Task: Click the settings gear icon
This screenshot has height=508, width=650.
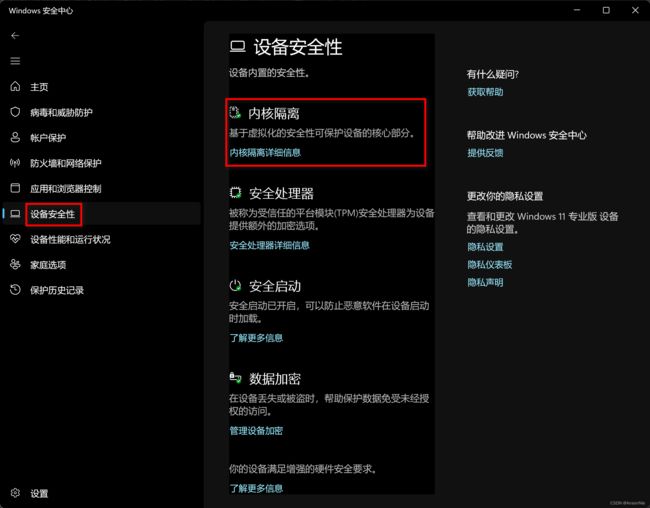Action: coord(15,493)
